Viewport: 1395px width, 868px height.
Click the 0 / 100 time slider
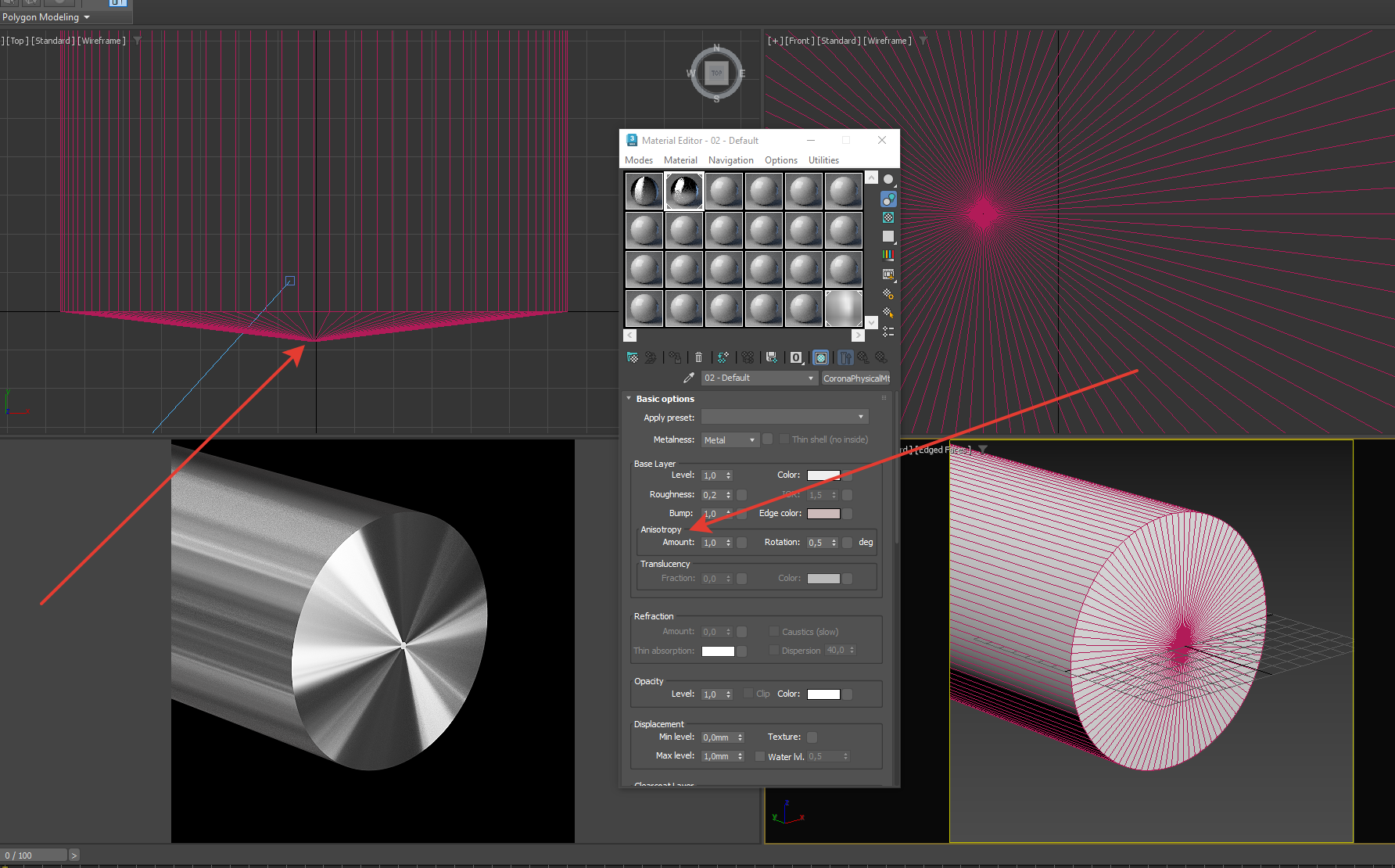pos(34,855)
